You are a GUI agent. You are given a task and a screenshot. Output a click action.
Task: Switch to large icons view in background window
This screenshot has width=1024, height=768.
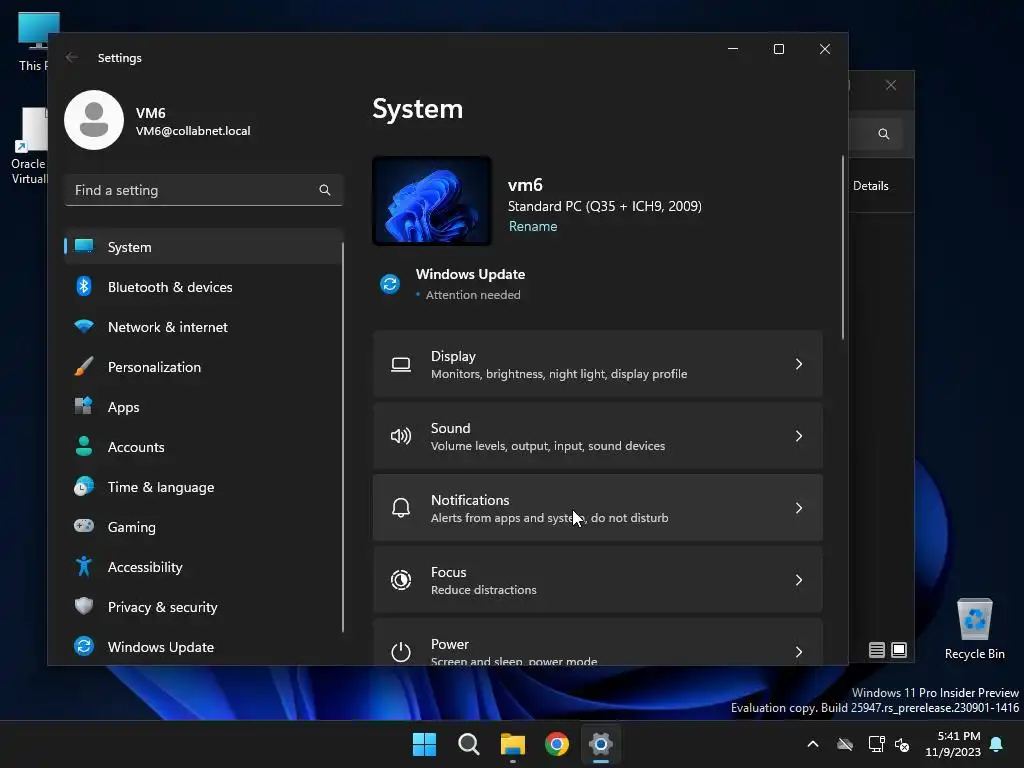(899, 650)
